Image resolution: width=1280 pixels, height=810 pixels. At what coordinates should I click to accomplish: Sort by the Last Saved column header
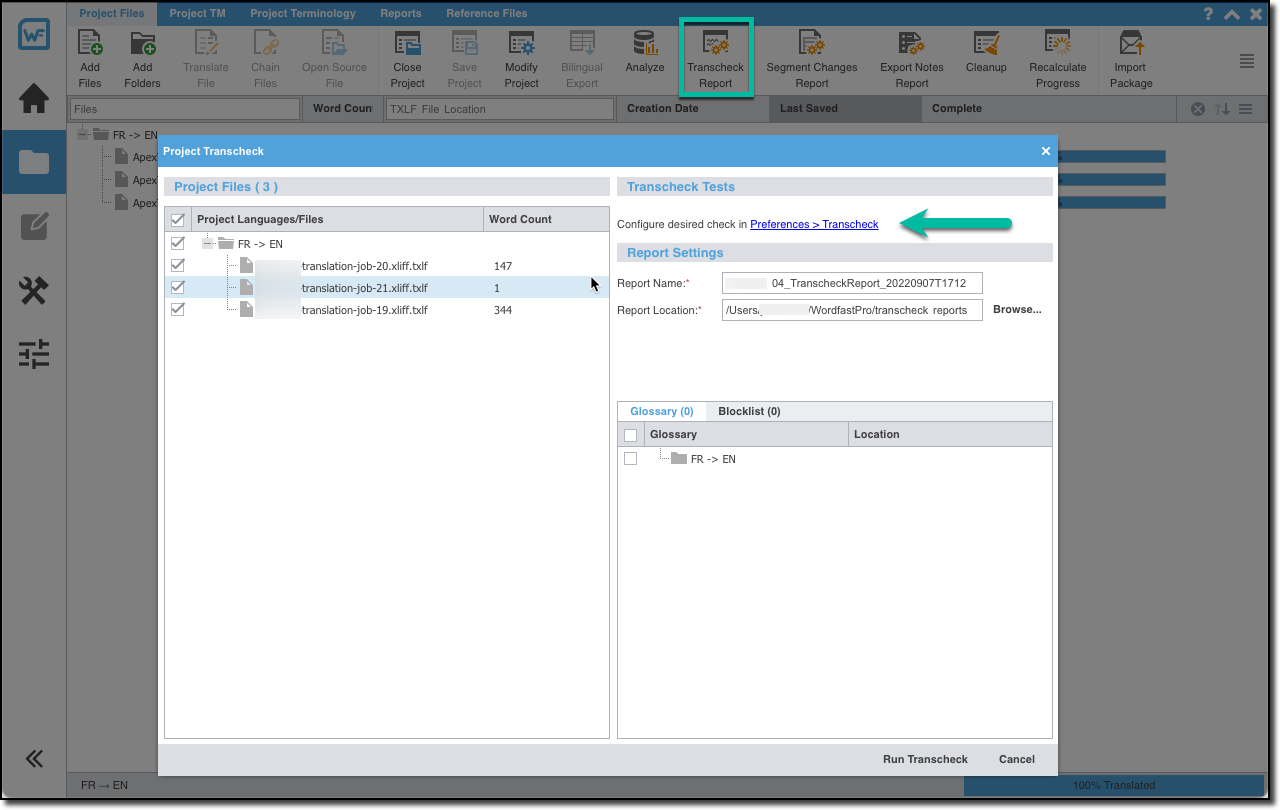click(845, 108)
